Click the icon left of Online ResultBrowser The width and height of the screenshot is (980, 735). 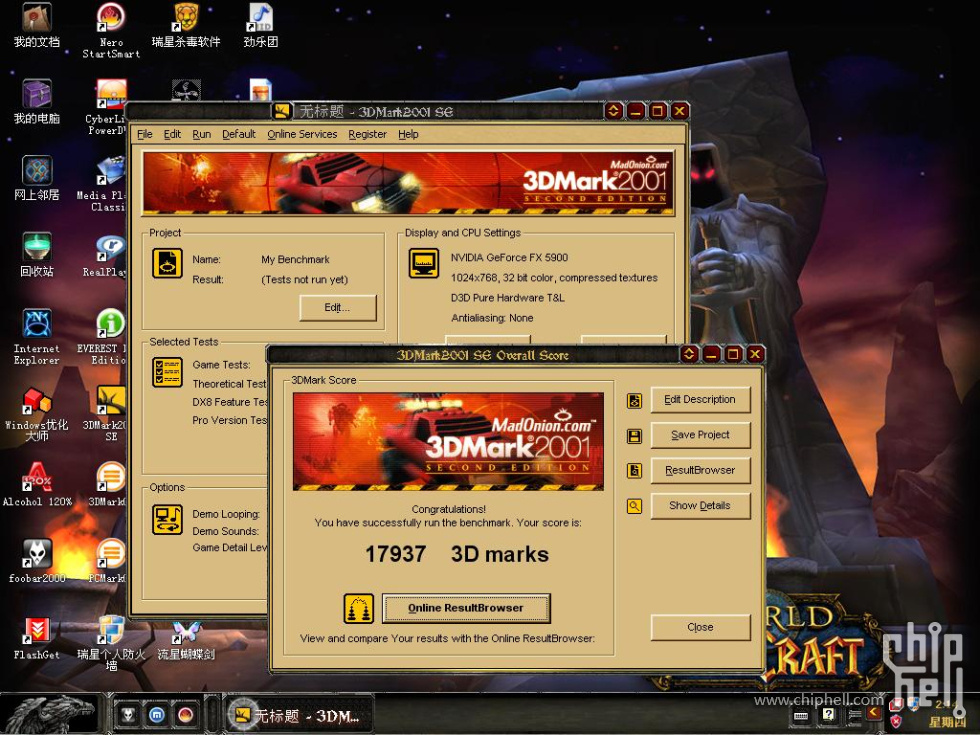pyautogui.click(x=359, y=608)
